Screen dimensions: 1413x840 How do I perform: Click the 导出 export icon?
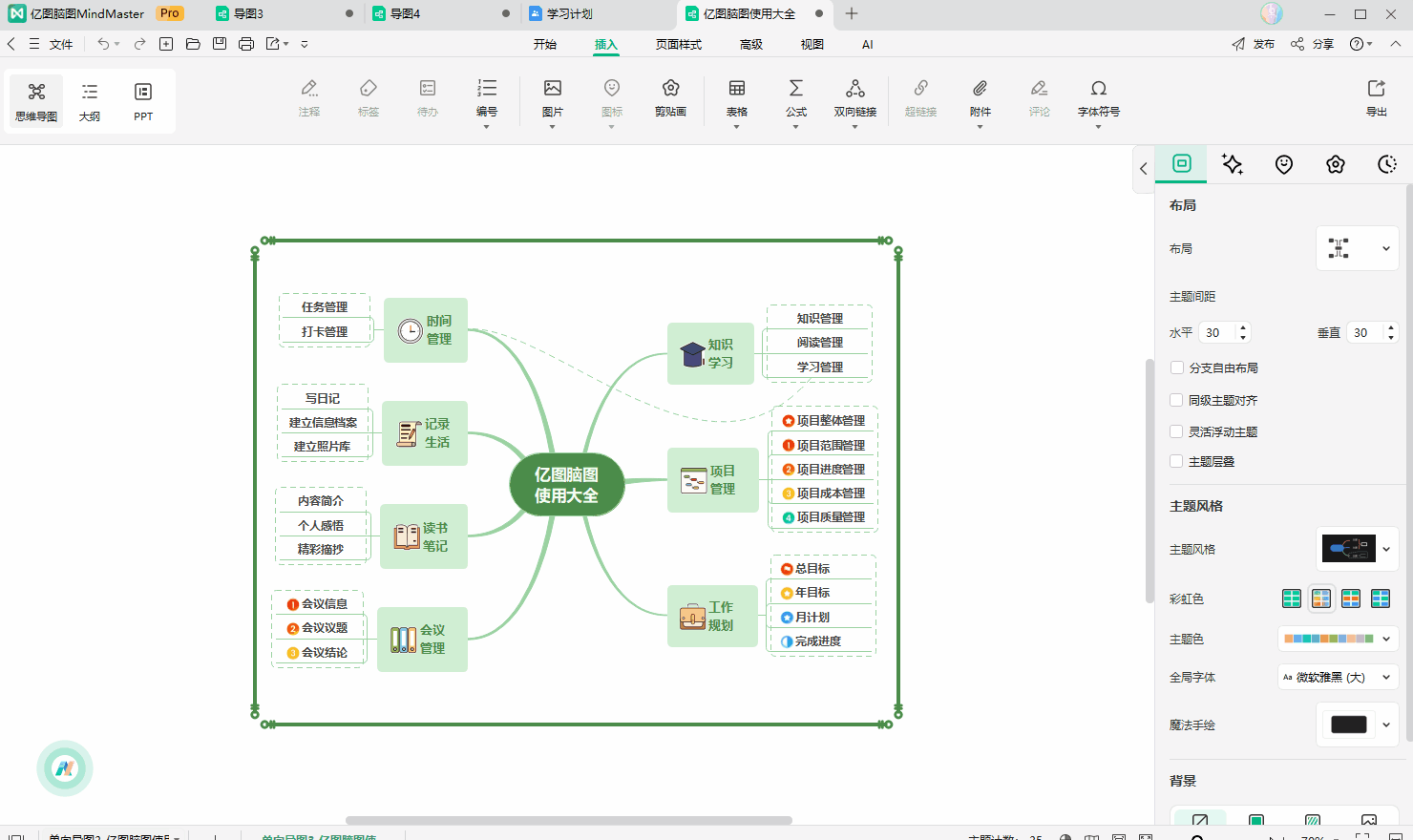point(1377,98)
